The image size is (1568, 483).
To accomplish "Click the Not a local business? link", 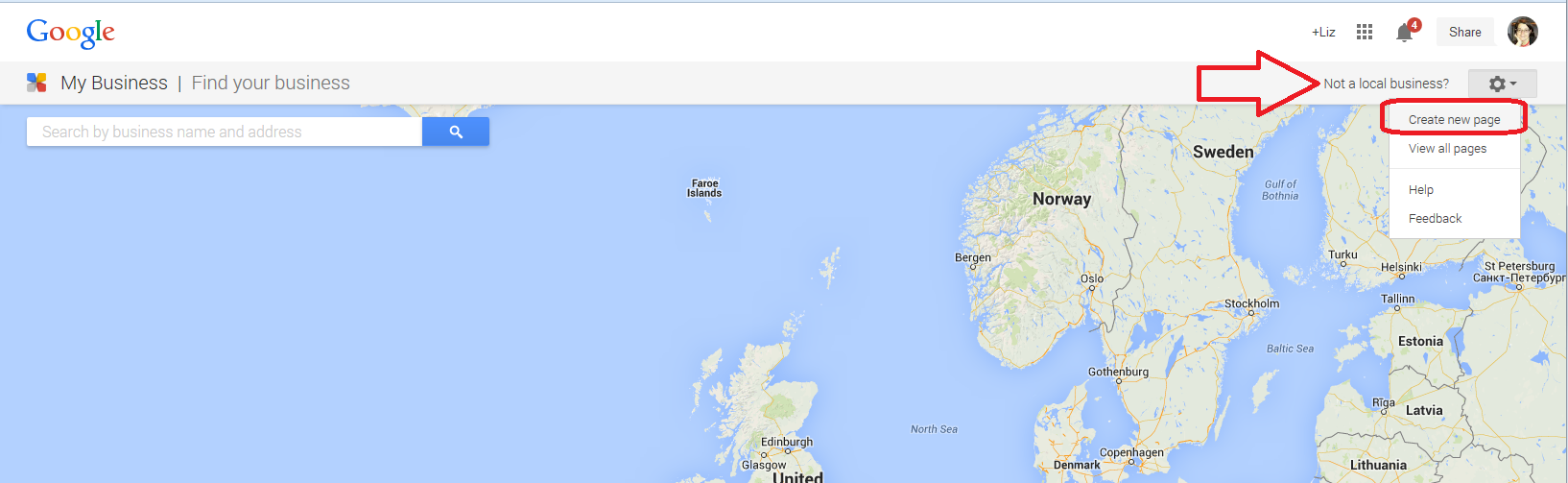I will click(1387, 84).
